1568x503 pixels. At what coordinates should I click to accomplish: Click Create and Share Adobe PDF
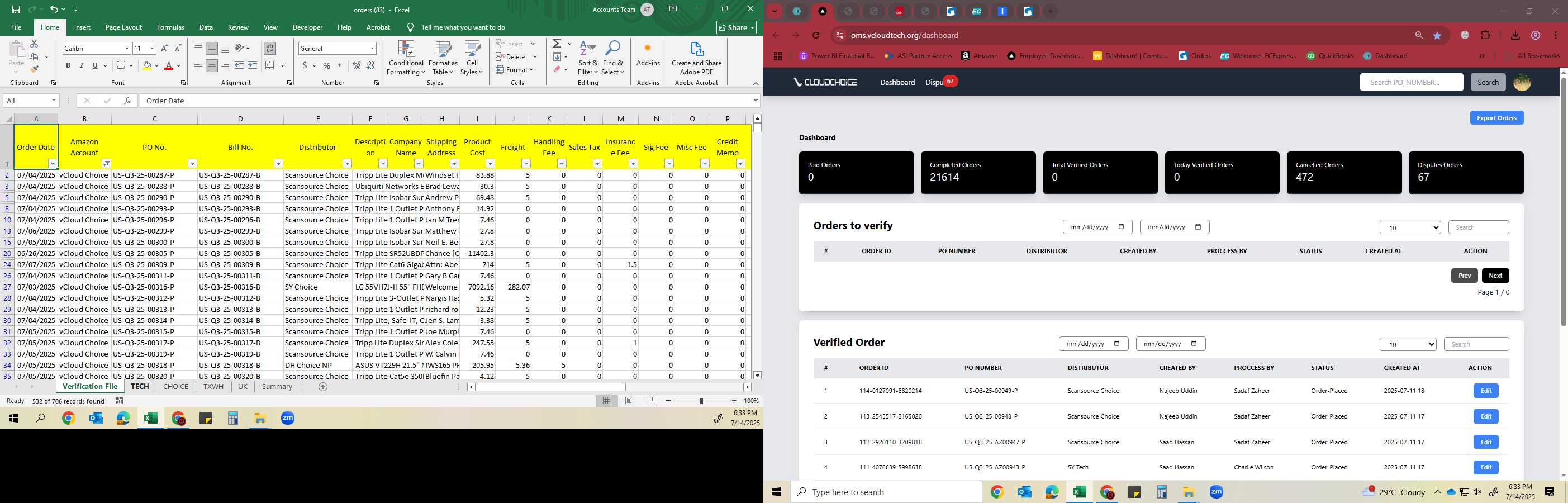coord(696,59)
